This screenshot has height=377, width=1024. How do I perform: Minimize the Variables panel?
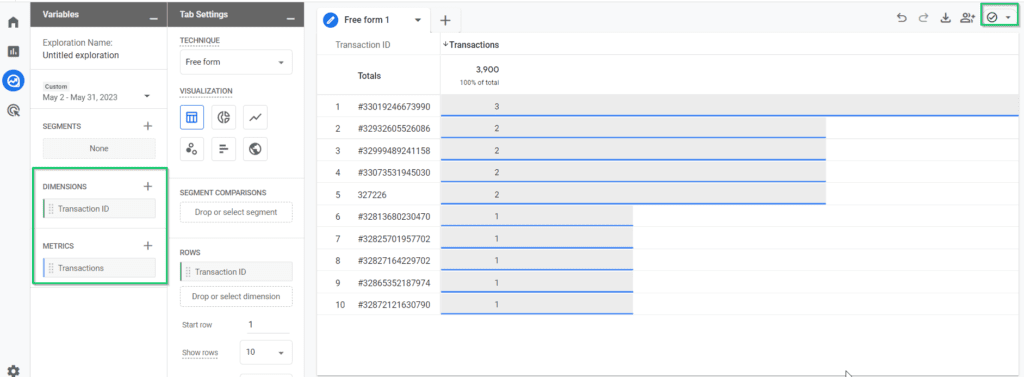(x=153, y=18)
